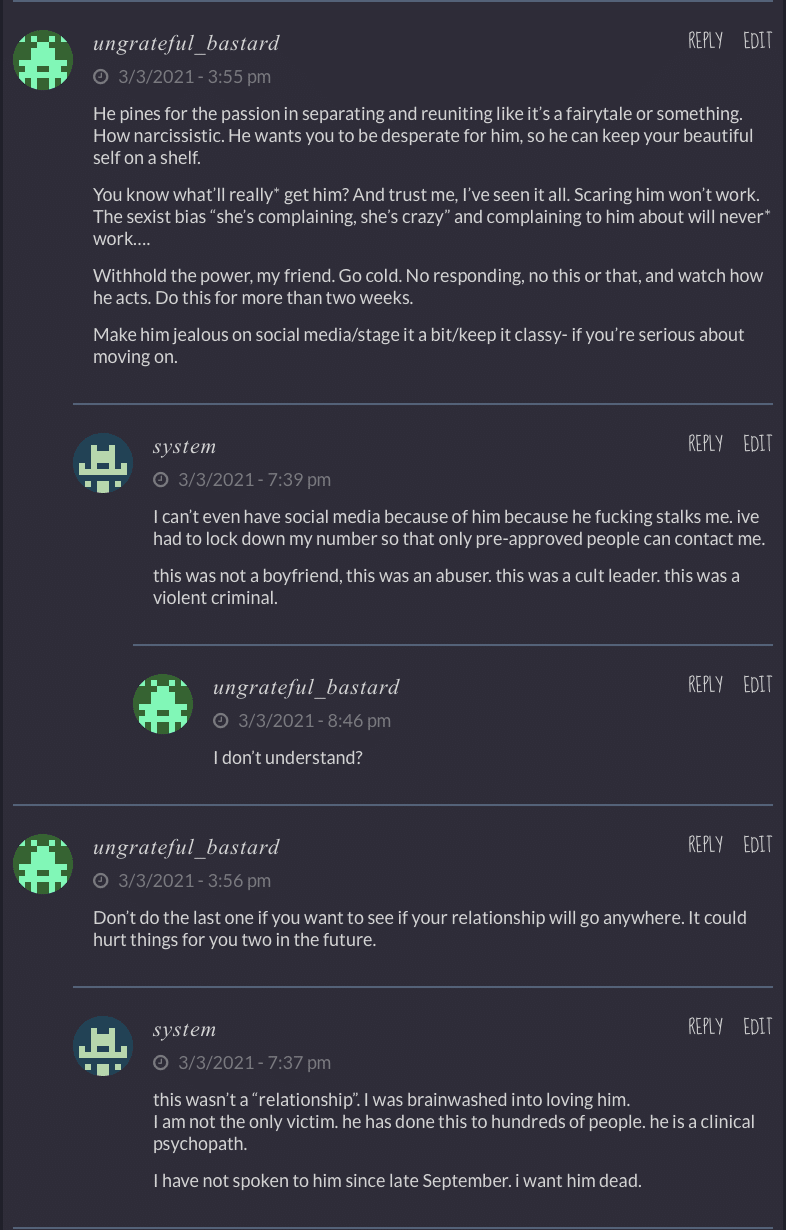The height and width of the screenshot is (1230, 786).
Task: Reply to the "I don't understand?" comment
Action: [705, 684]
